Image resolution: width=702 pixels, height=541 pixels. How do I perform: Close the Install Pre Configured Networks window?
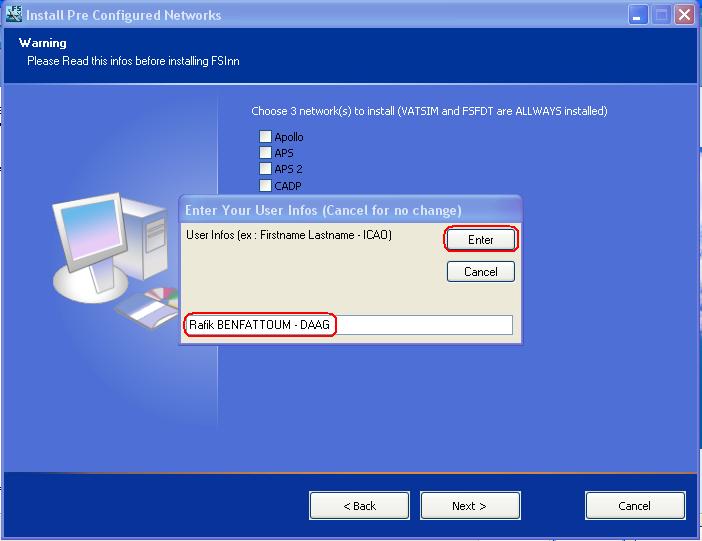pyautogui.click(x=684, y=15)
